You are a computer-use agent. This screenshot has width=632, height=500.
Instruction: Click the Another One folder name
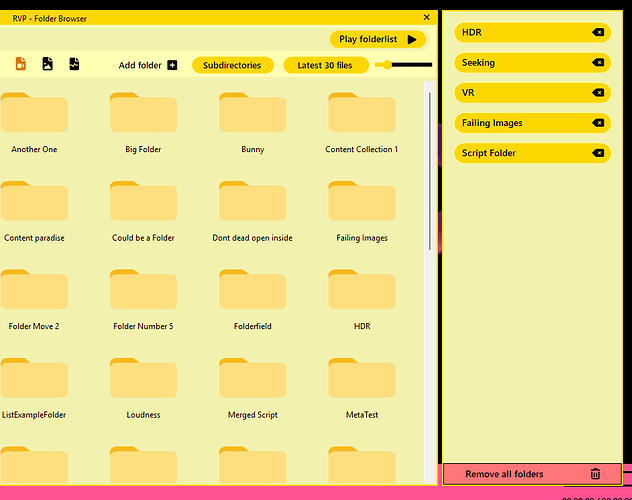pyautogui.click(x=34, y=149)
